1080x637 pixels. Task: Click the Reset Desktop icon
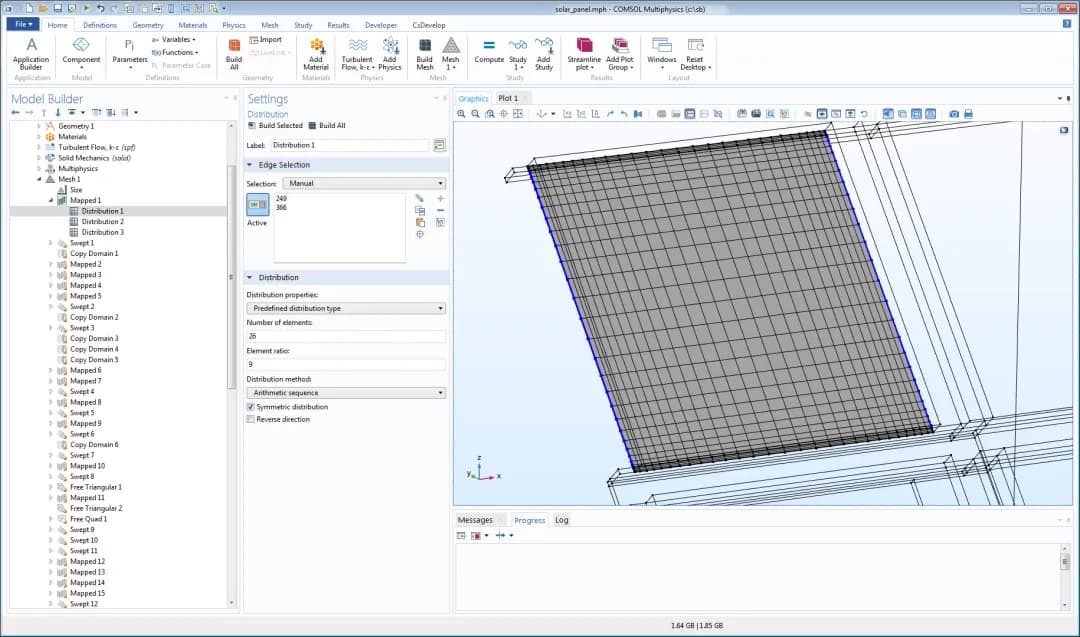694,46
